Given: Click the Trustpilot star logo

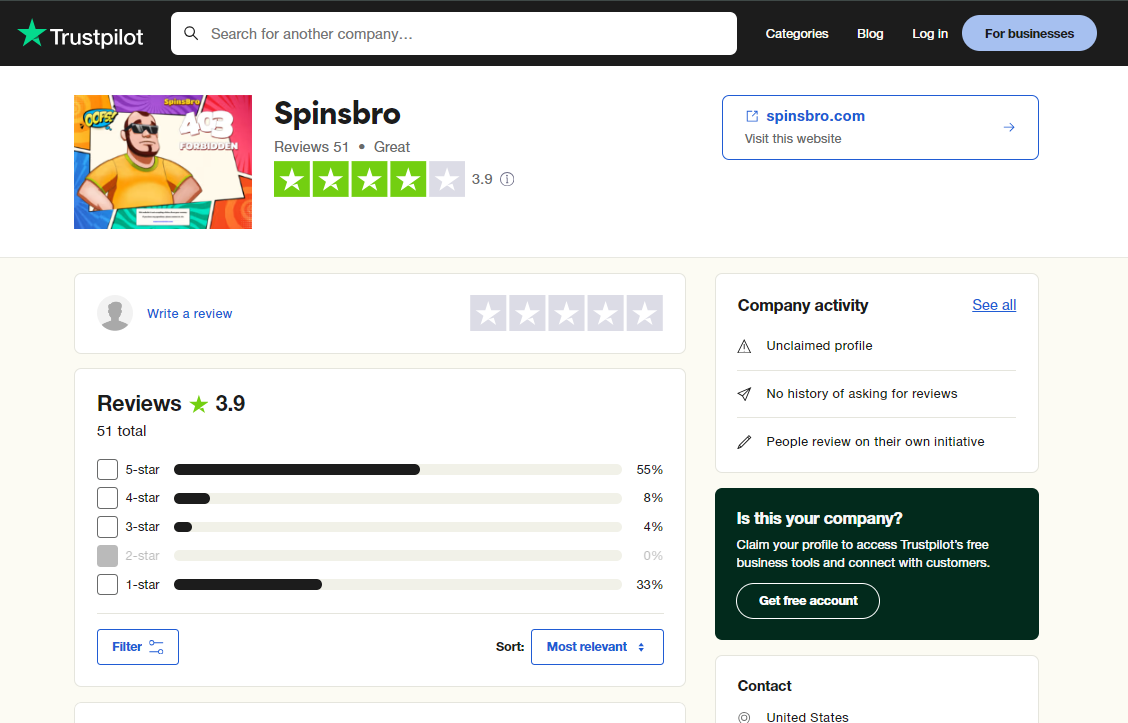Looking at the screenshot, I should [x=33, y=33].
